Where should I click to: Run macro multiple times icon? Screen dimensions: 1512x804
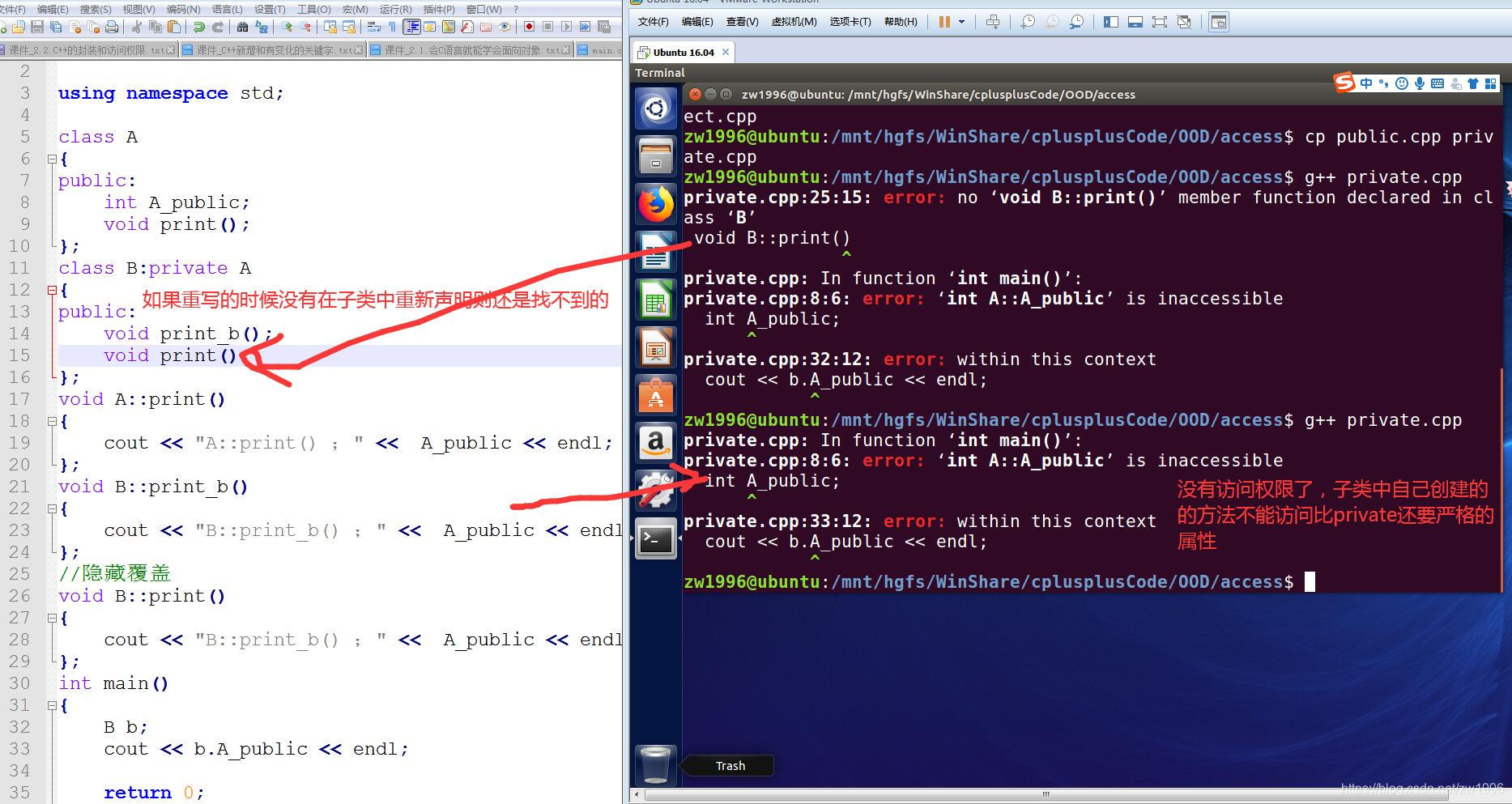click(x=585, y=27)
